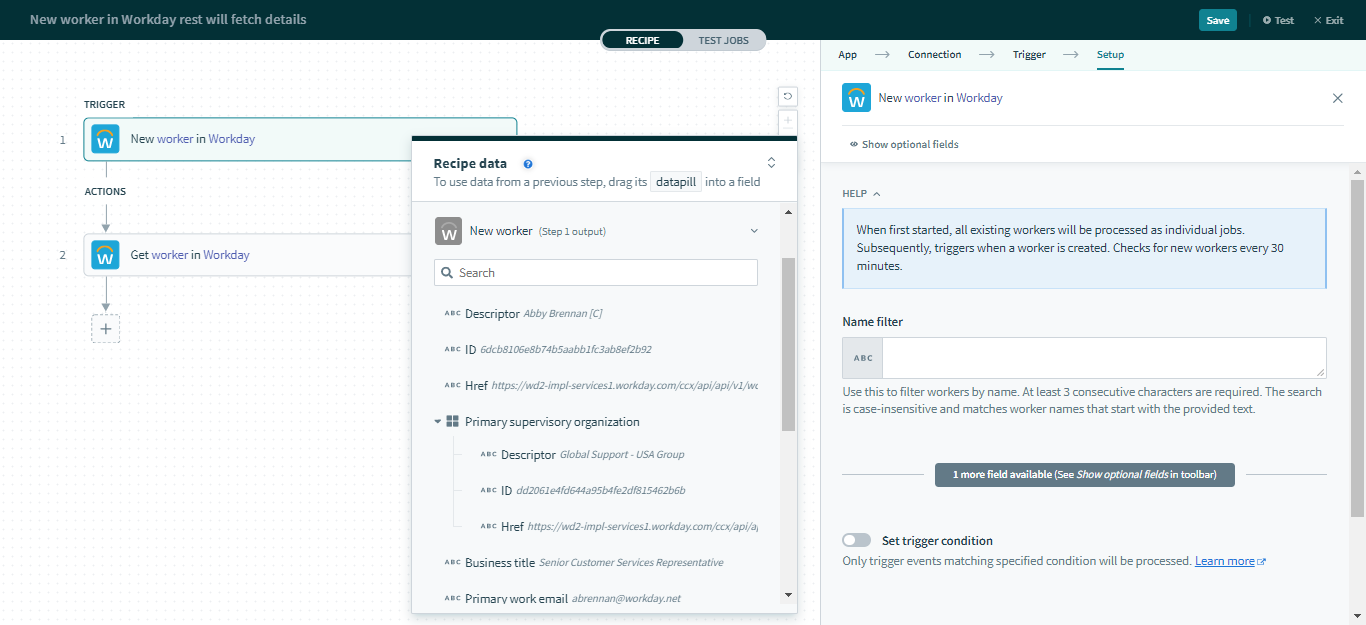Image resolution: width=1366 pixels, height=625 pixels.
Task: Collapse Primary supervisory organization tree node
Action: pos(438,422)
